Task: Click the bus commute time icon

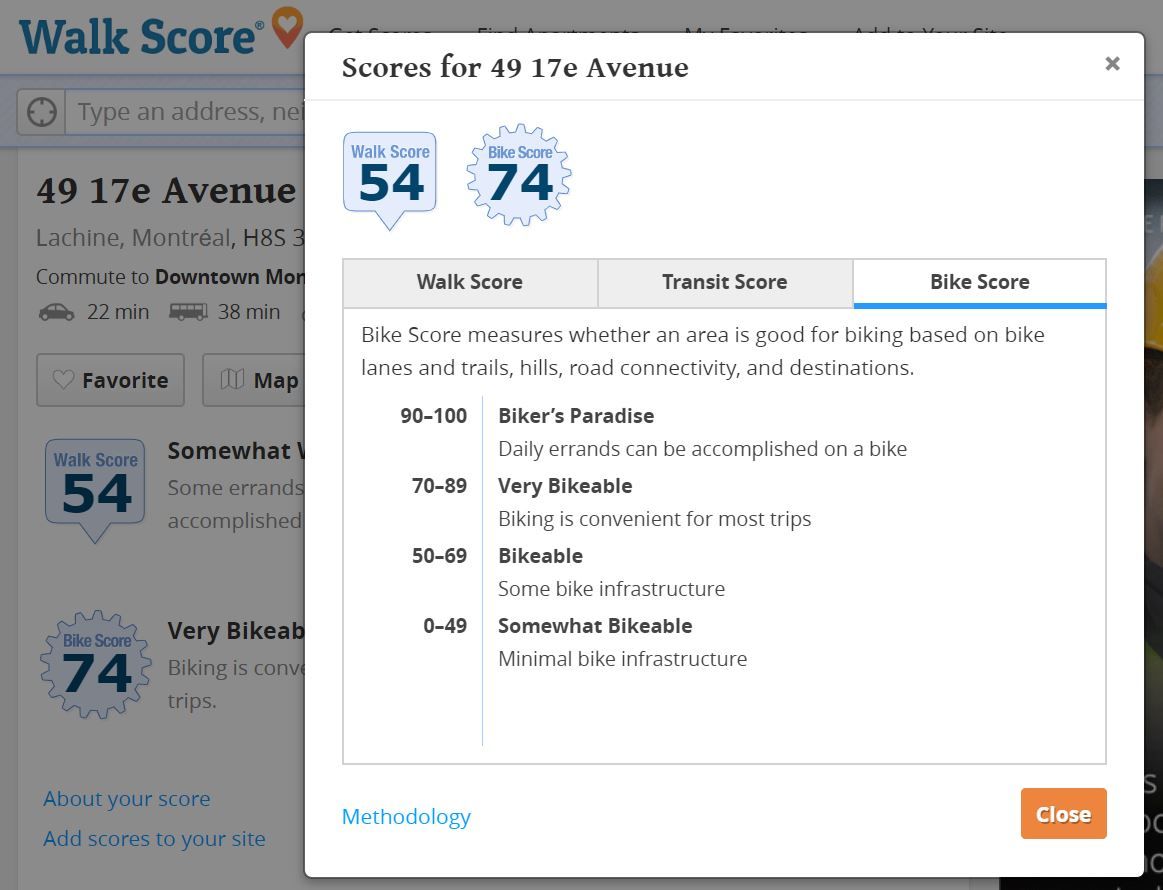Action: tap(188, 312)
